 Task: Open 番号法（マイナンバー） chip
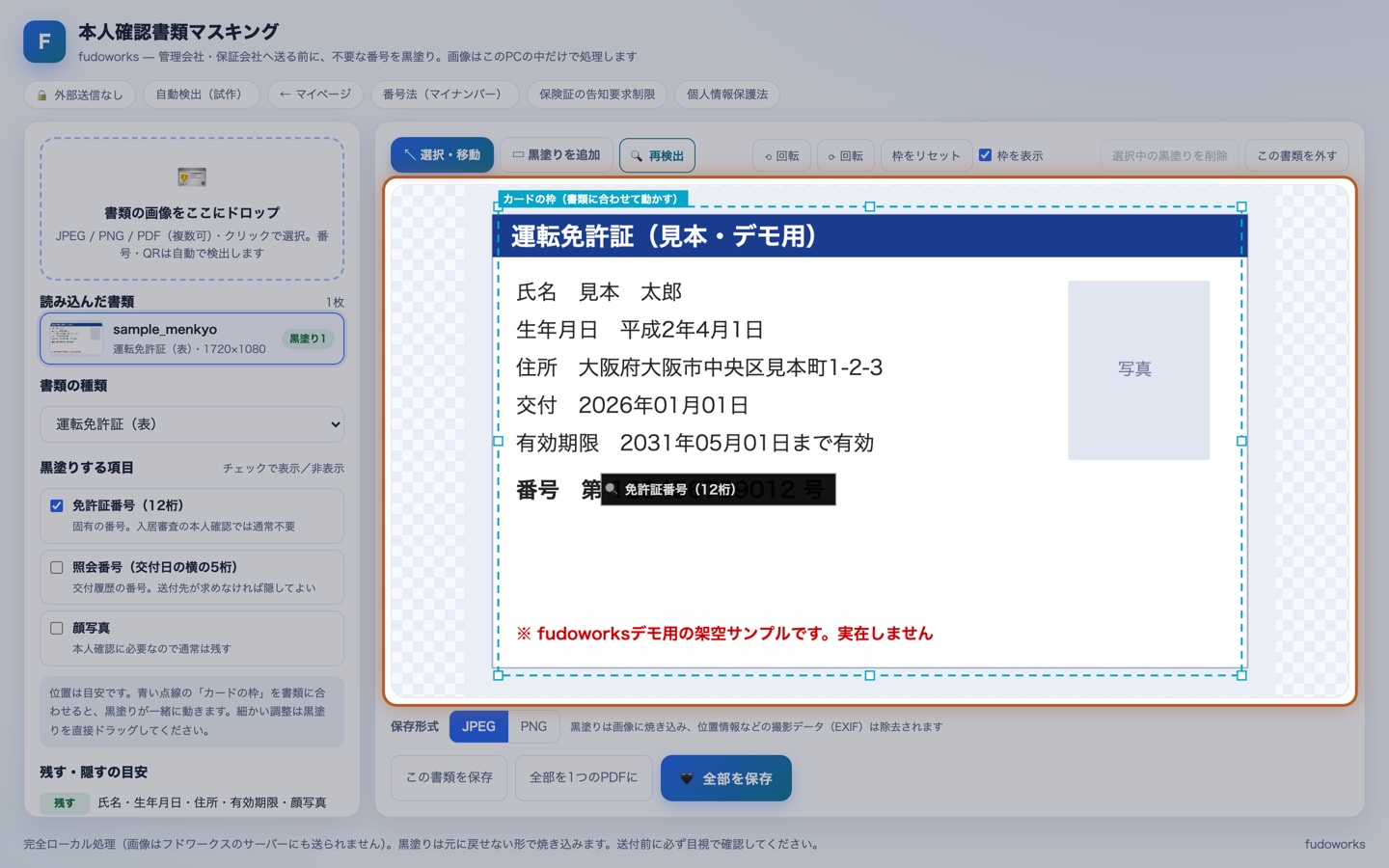click(443, 95)
